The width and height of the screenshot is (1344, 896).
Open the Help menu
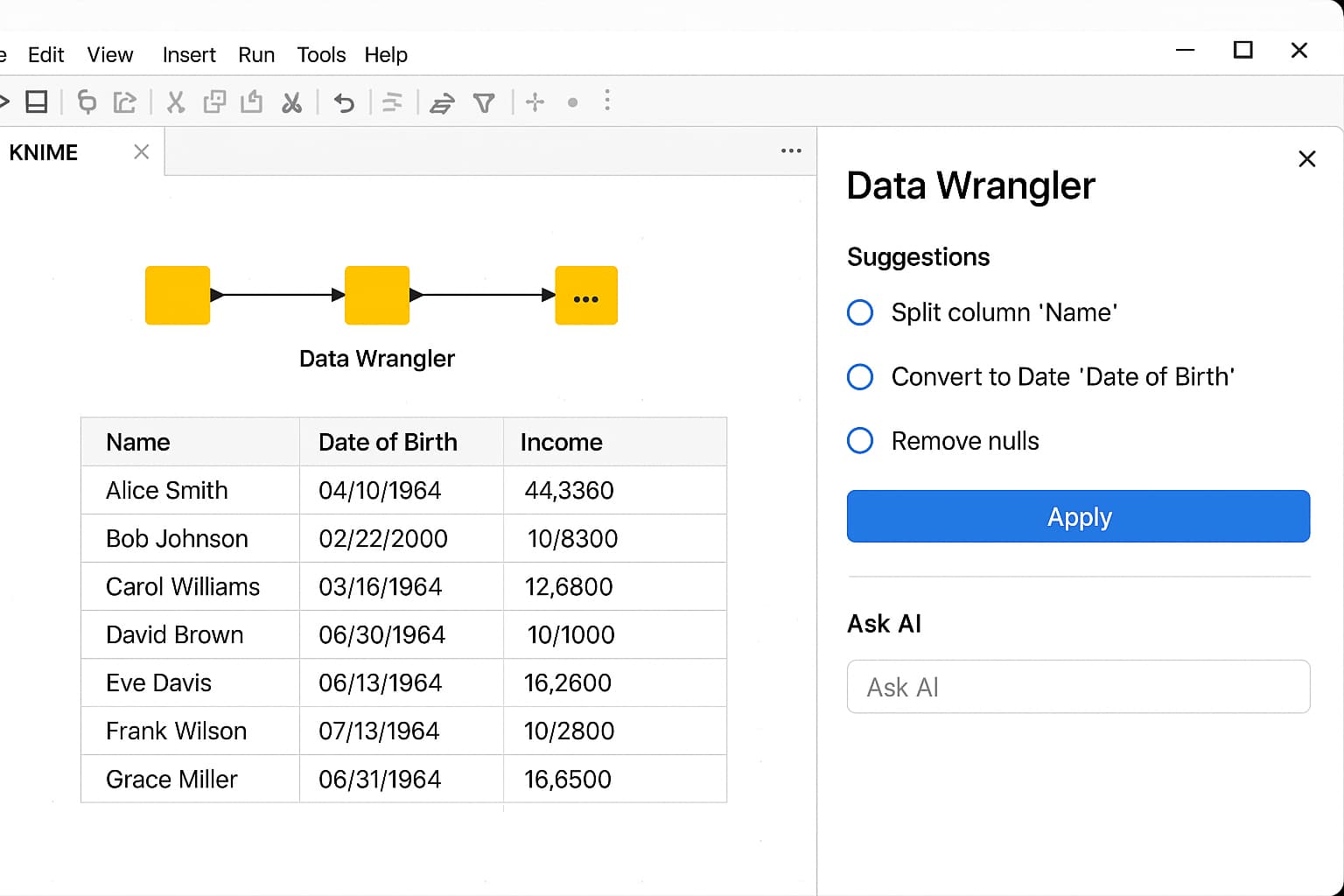pos(386,55)
